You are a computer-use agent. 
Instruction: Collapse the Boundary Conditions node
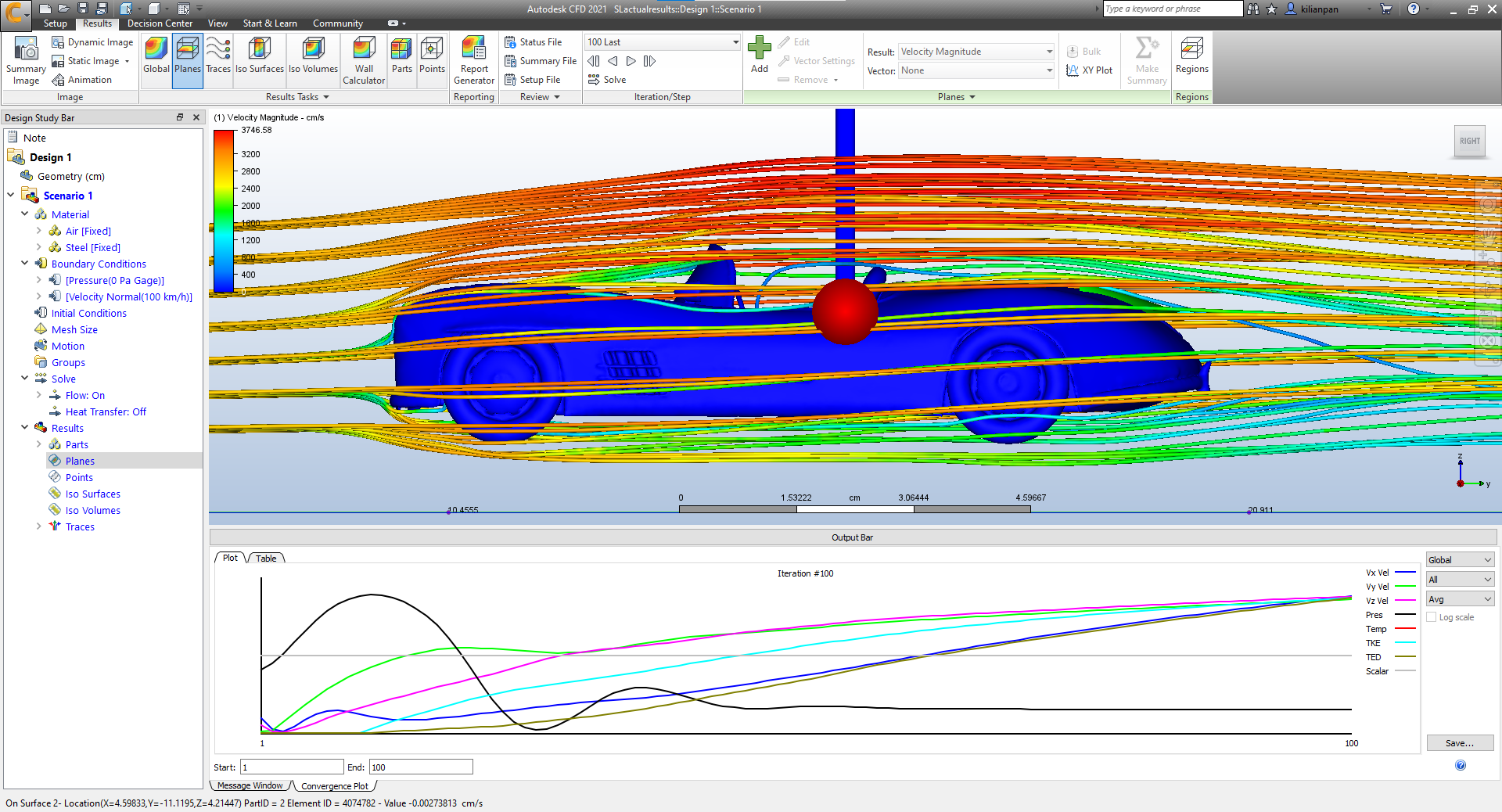(24, 263)
